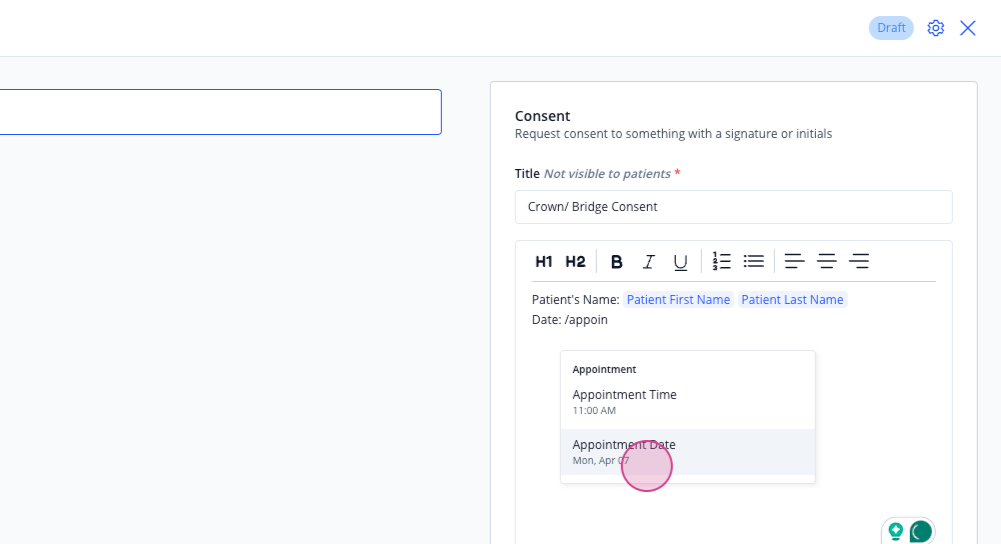Apply Heading 2 formatting
This screenshot has width=1001, height=544.
tap(575, 262)
